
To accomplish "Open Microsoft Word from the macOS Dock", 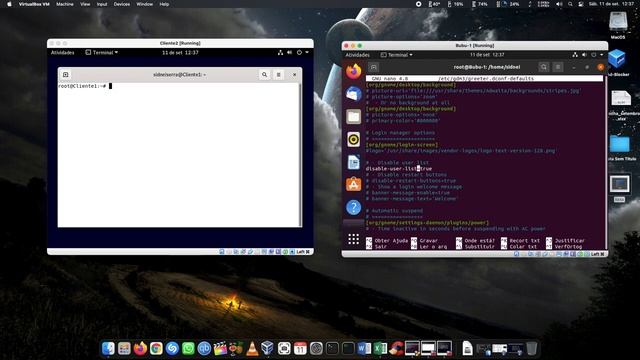I will pos(364,348).
